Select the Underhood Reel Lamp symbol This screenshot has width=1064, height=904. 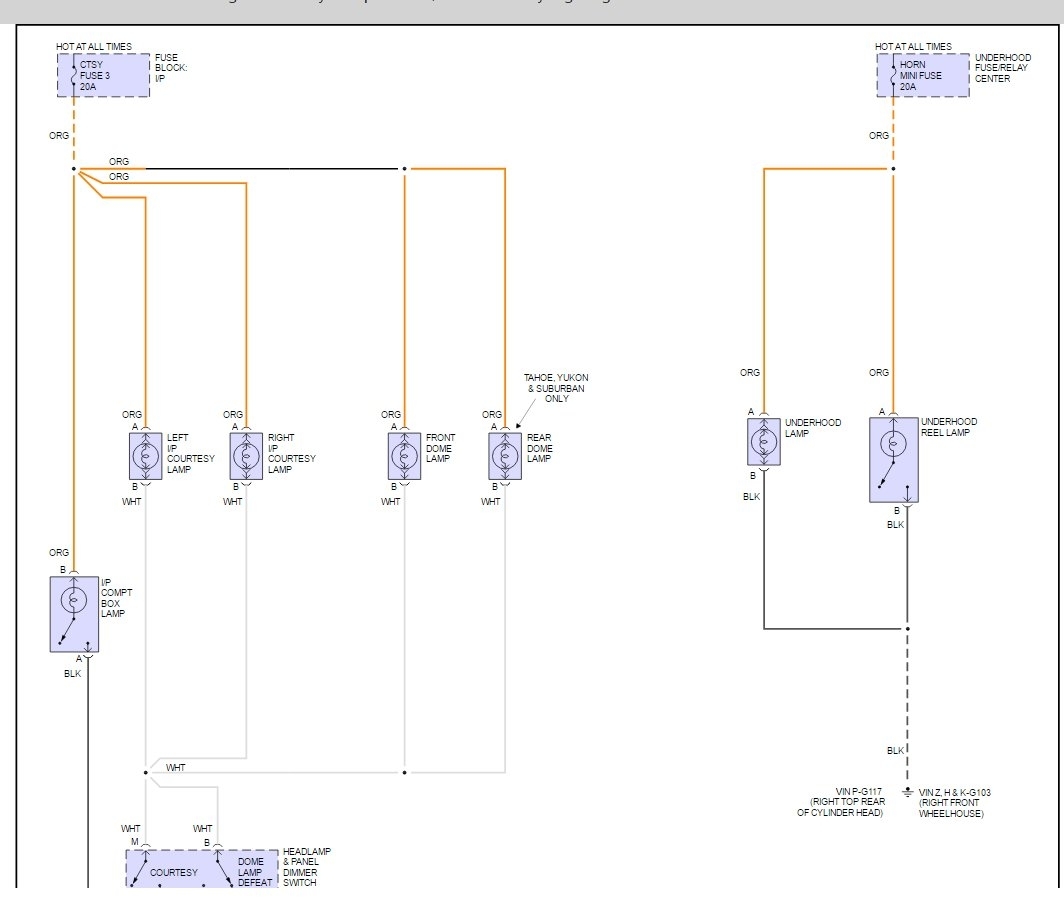pos(895,460)
